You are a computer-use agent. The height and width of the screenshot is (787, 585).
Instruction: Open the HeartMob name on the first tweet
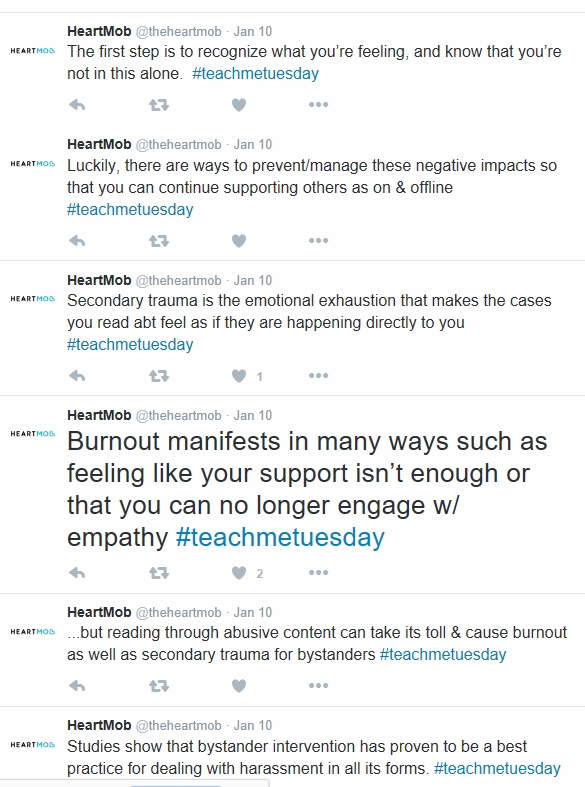(x=99, y=31)
